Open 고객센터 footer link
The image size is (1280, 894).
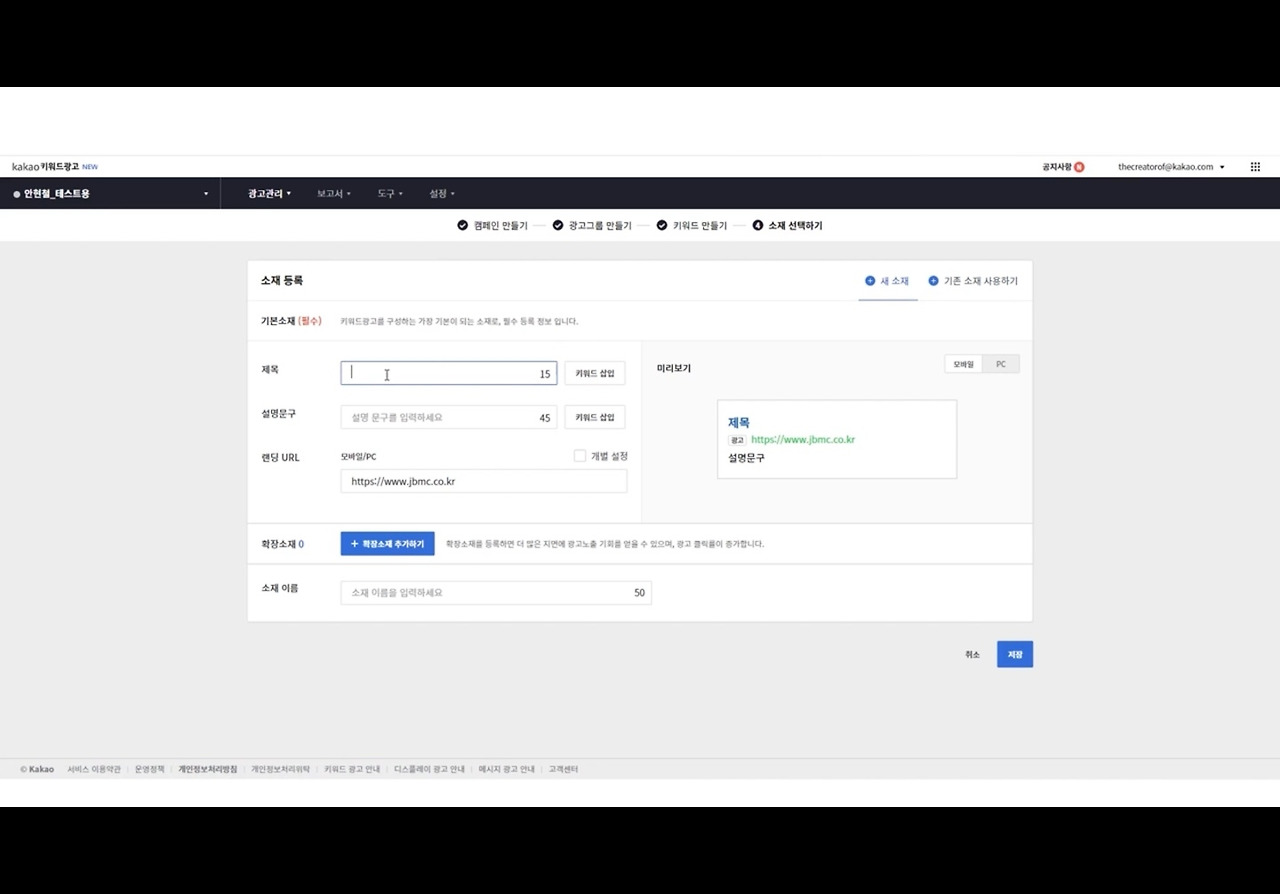coord(563,769)
